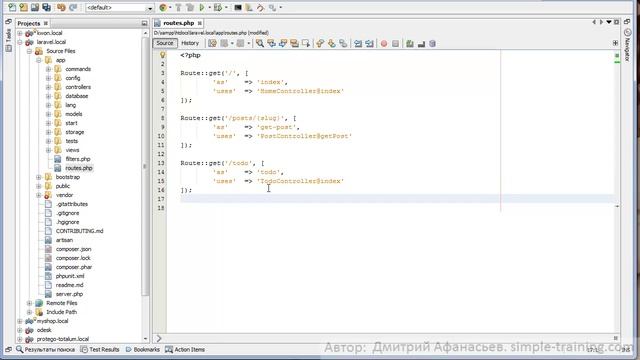
Task: Open the Action Items tab
Action: coord(185,350)
